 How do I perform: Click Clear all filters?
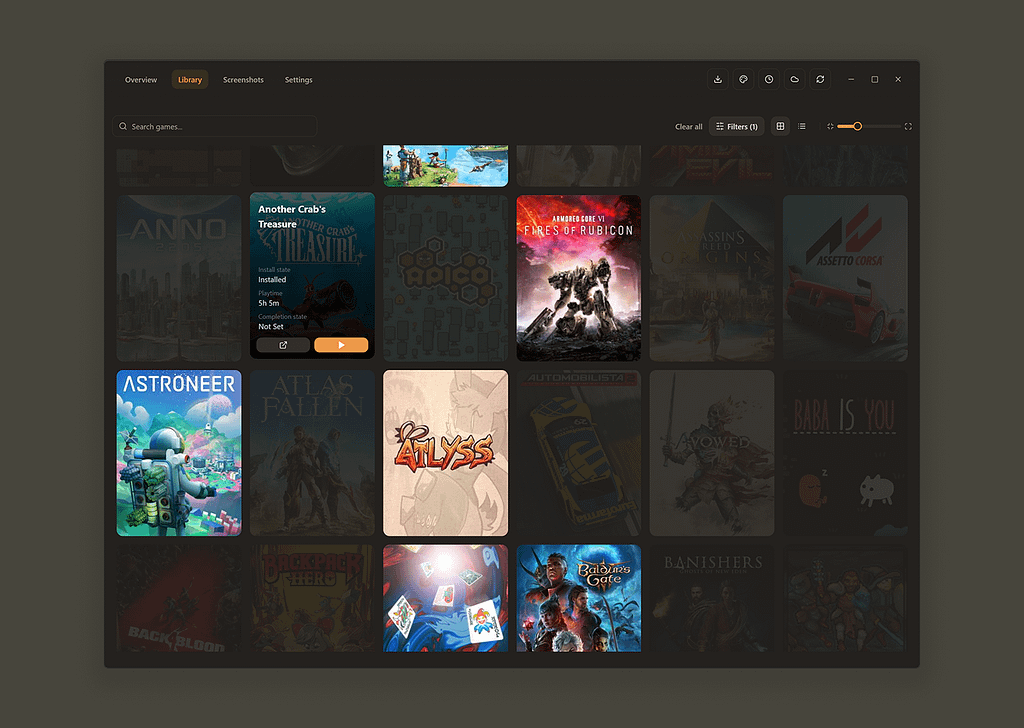pyautogui.click(x=688, y=127)
